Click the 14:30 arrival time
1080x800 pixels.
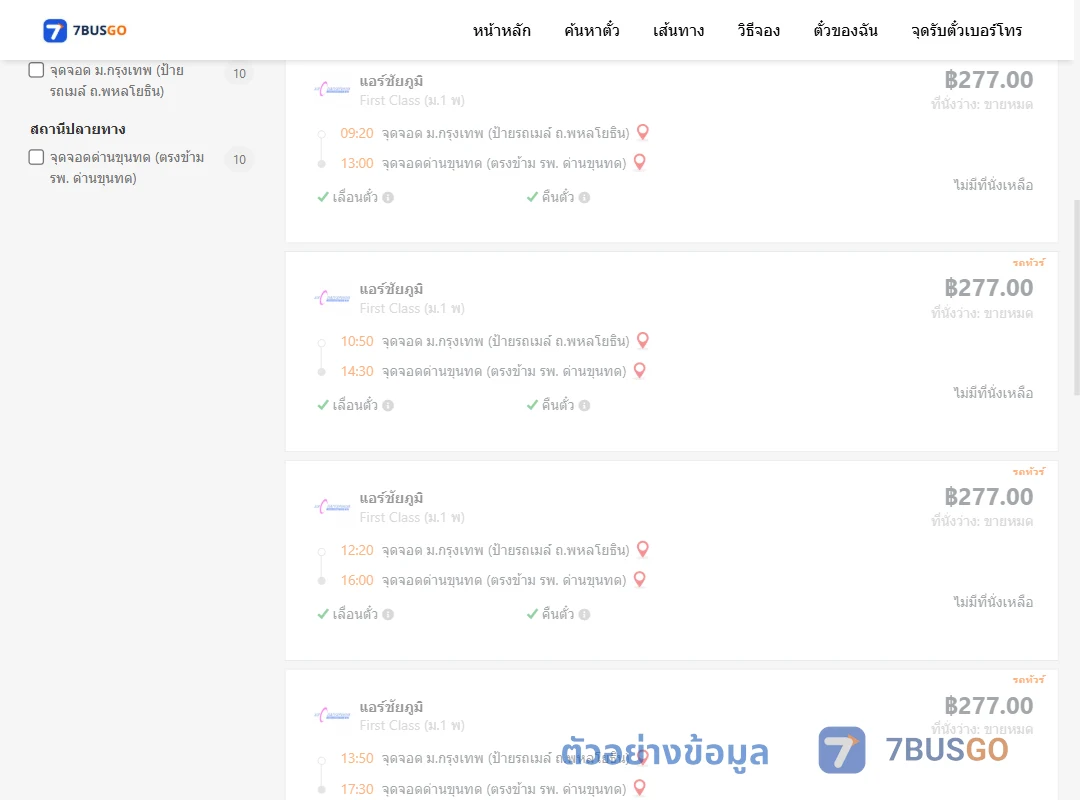357,371
